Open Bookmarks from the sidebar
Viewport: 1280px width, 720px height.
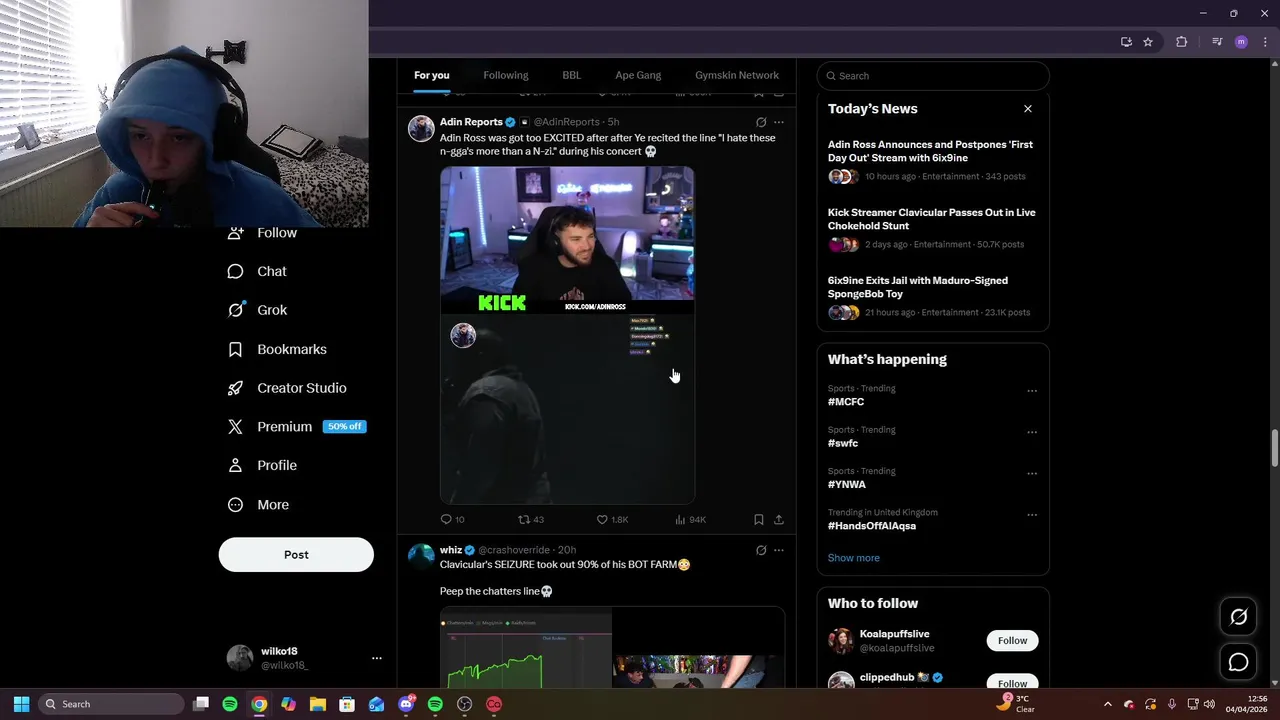[278, 349]
